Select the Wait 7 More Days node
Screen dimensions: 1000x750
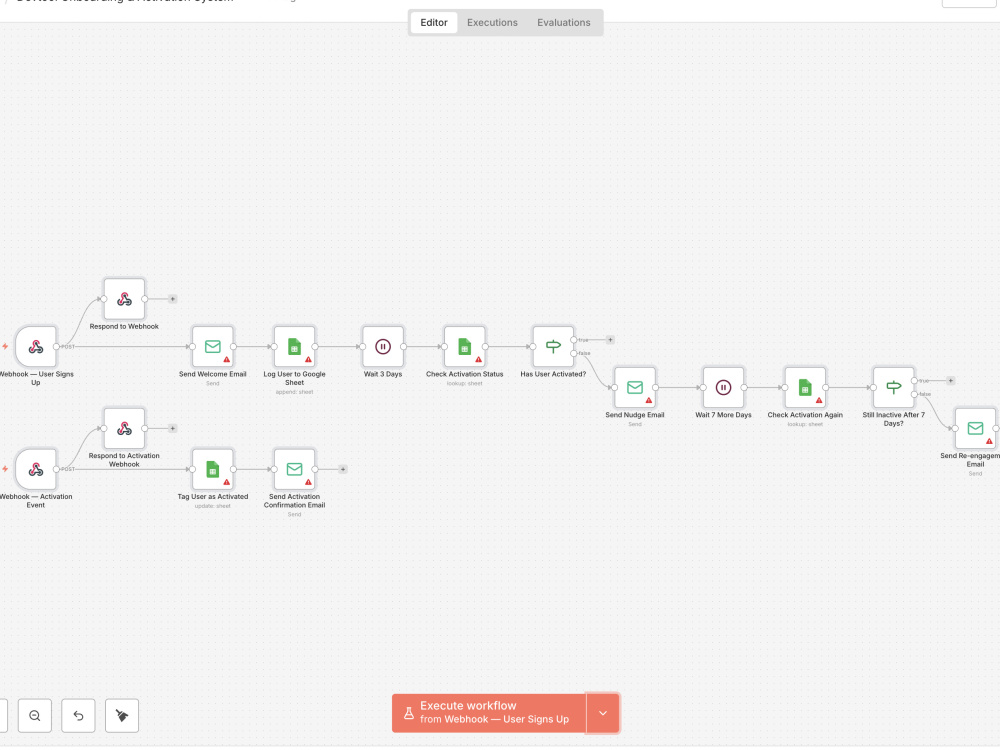[723, 387]
